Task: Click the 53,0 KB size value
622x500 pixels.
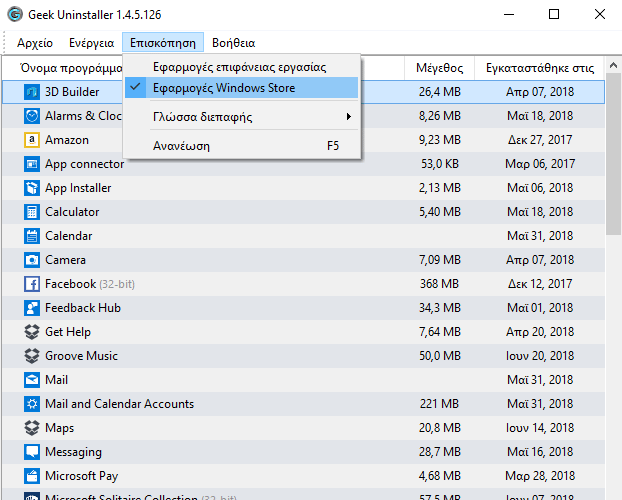Action: [x=440, y=164]
